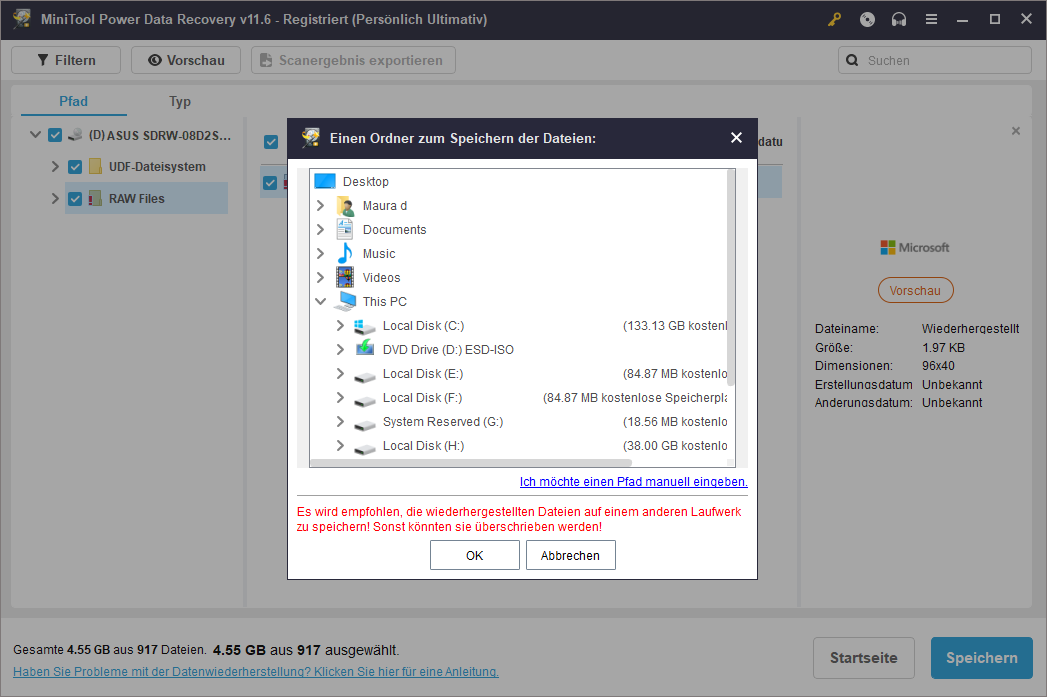The image size is (1047, 697).
Task: Uncheck the UDF-Dateisystem checkbox
Action: 75,167
